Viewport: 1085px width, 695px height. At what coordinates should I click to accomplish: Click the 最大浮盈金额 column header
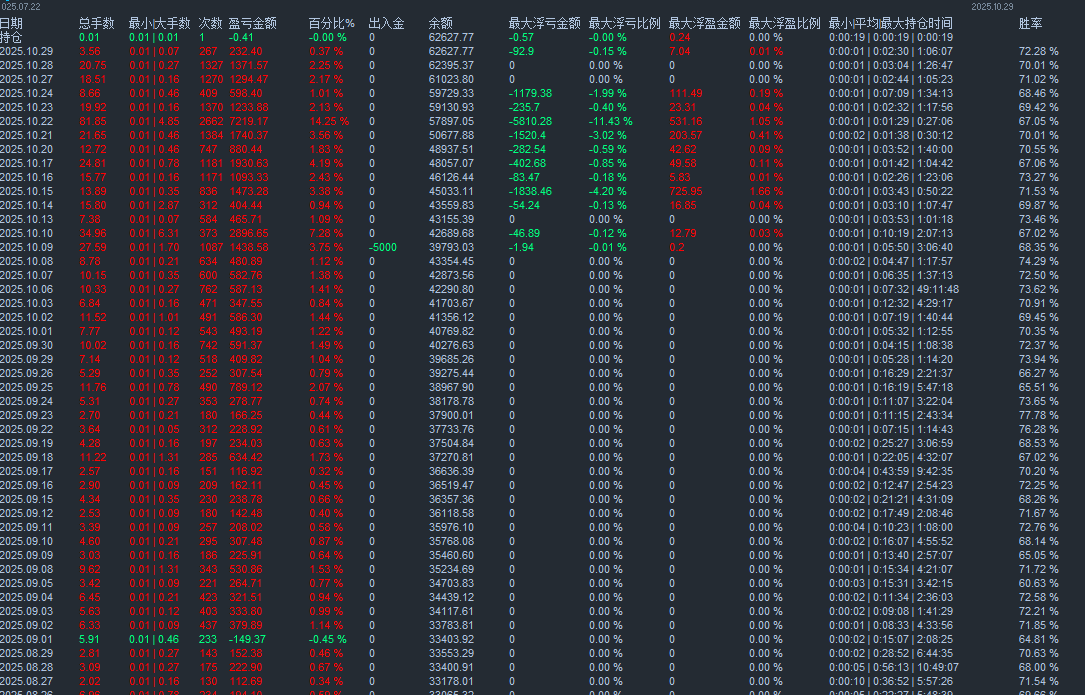704,24
